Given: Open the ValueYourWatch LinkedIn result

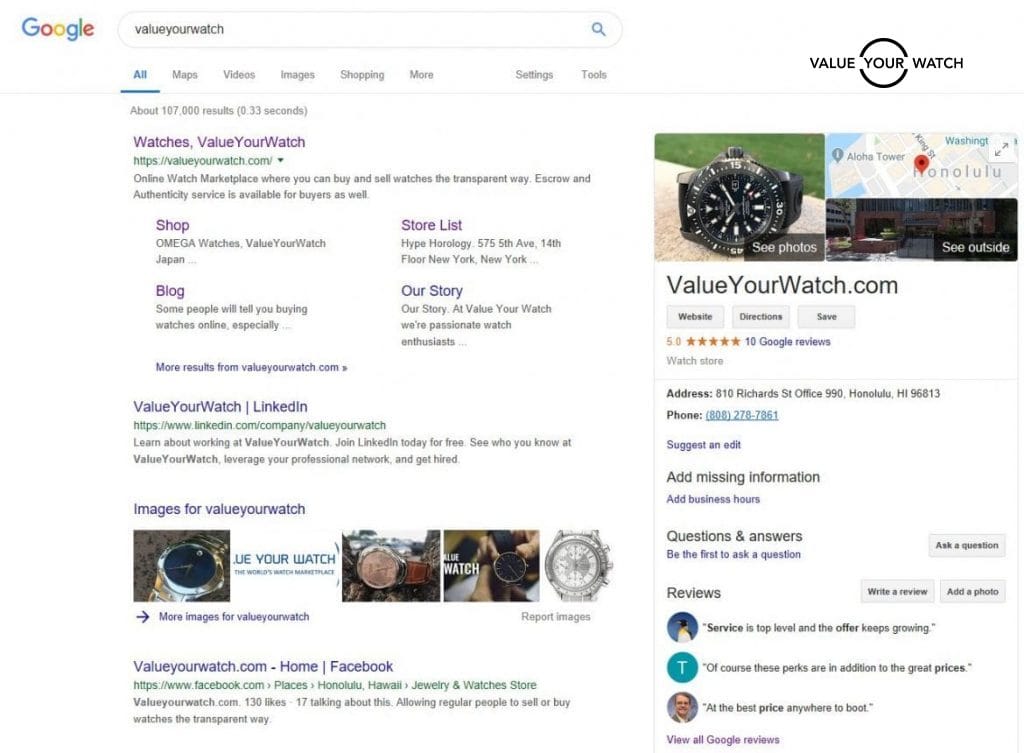Looking at the screenshot, I should tap(220, 407).
